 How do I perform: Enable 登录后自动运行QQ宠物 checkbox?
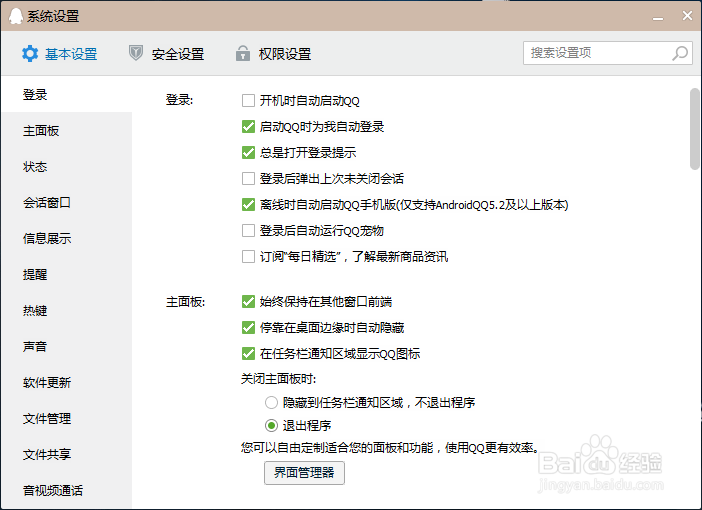[248, 230]
